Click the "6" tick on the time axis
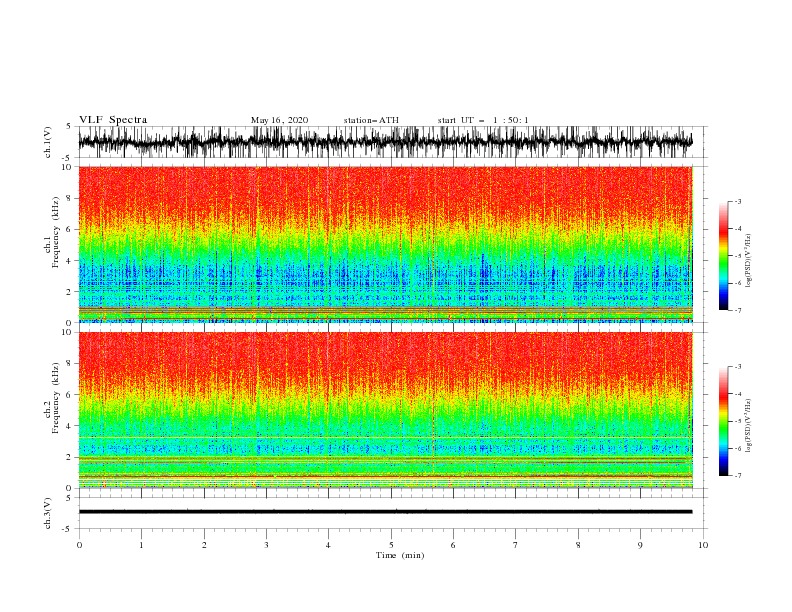 point(453,545)
